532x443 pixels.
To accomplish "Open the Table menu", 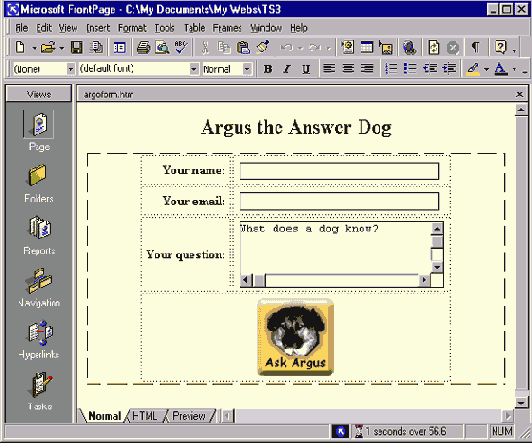I will click(194, 28).
